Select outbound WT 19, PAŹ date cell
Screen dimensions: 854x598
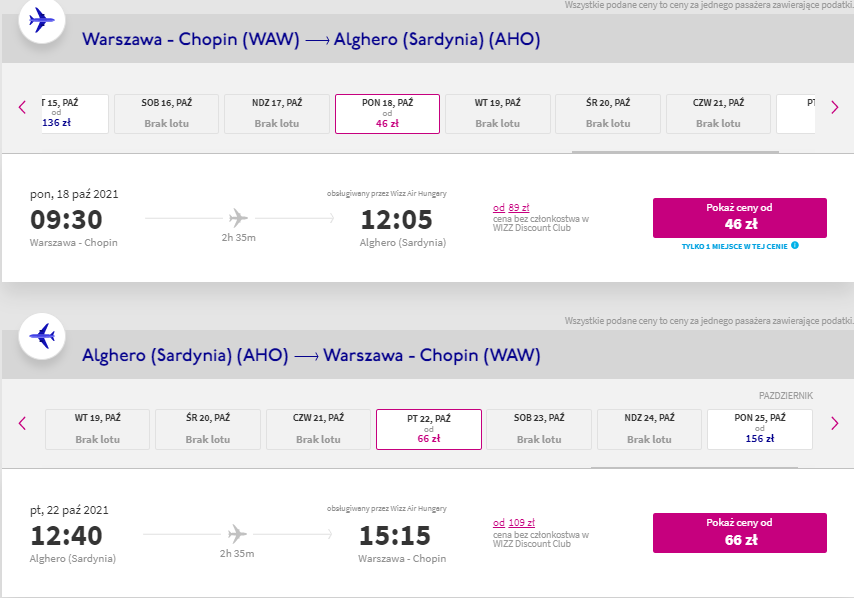click(x=498, y=113)
